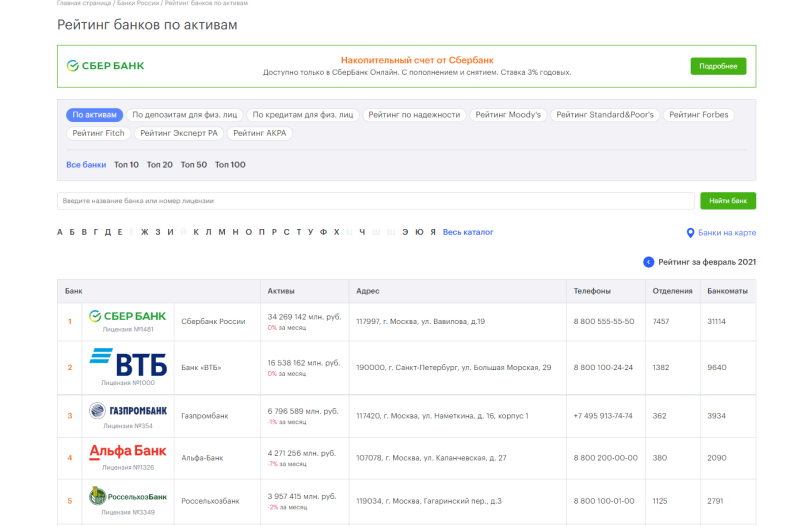Click Рейтинг за февраль 2021 label
This screenshot has width=800, height=526.
[707, 262]
